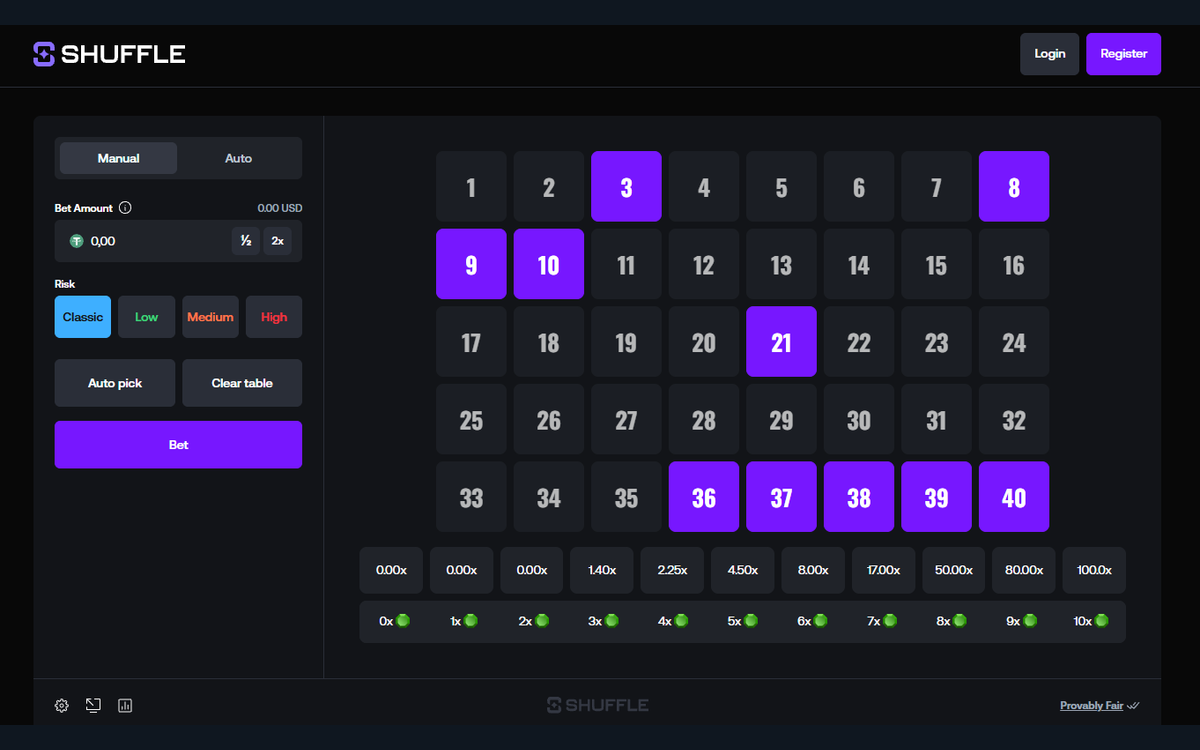Focus the Bet Amount input field
Image resolution: width=1200 pixels, height=750 pixels.
click(x=178, y=241)
